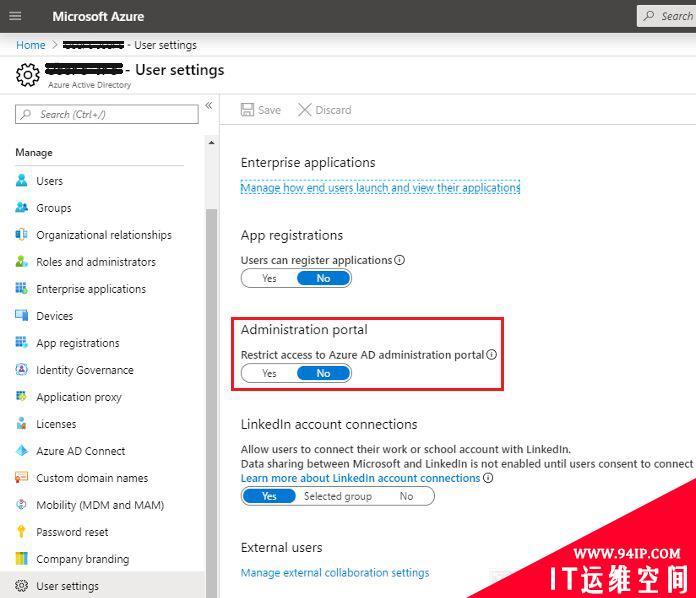The image size is (696, 598).
Task: Click the Enterprise applications sidebar icon
Action: coord(21,289)
